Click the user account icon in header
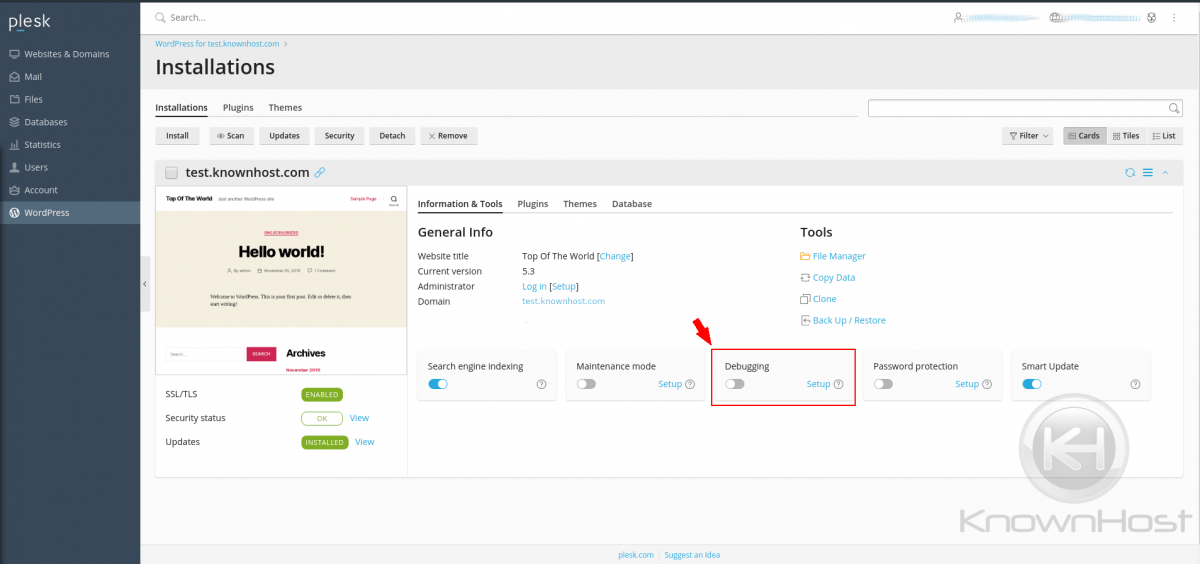This screenshot has height=564, width=1200. 958,17
